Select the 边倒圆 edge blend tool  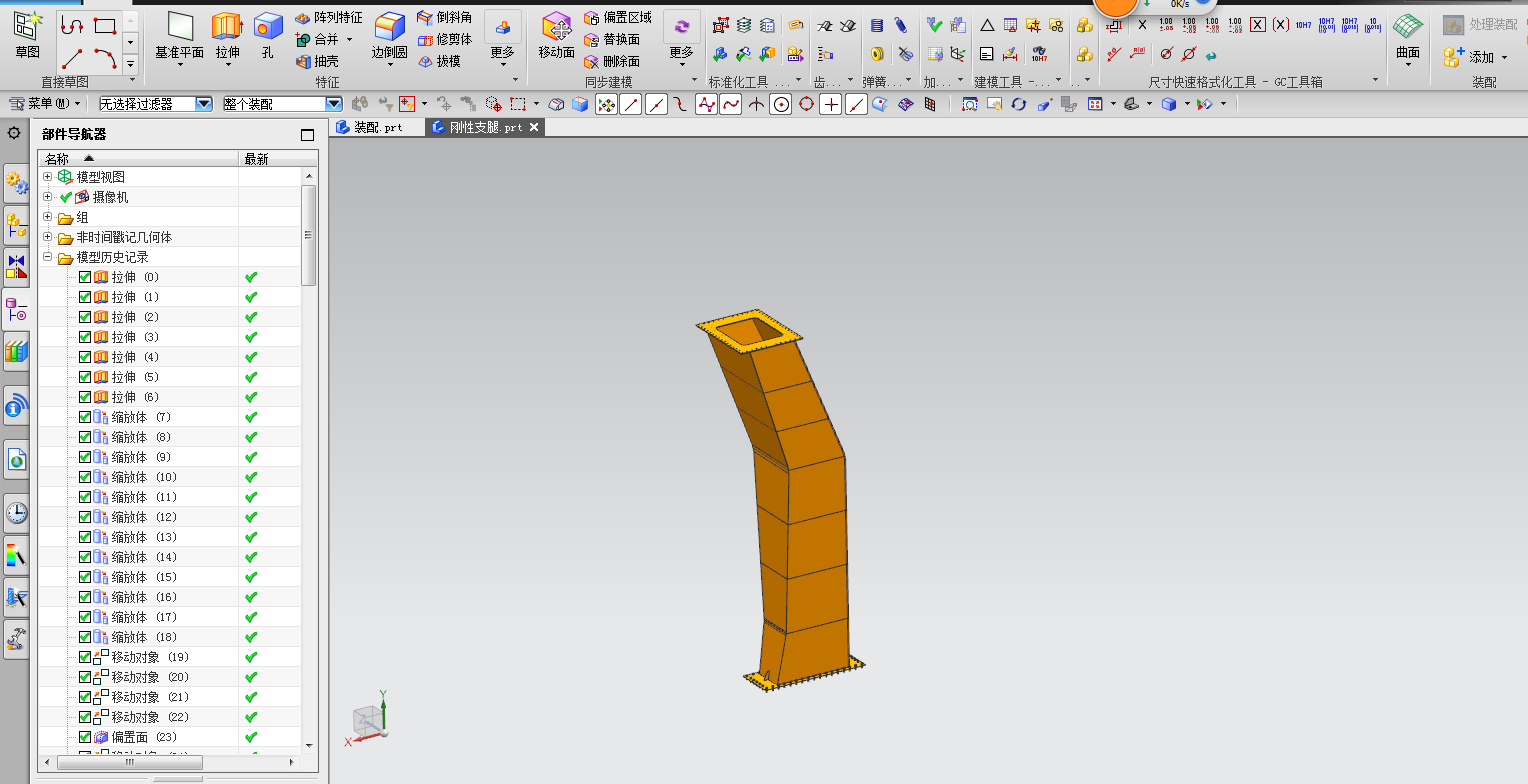390,35
